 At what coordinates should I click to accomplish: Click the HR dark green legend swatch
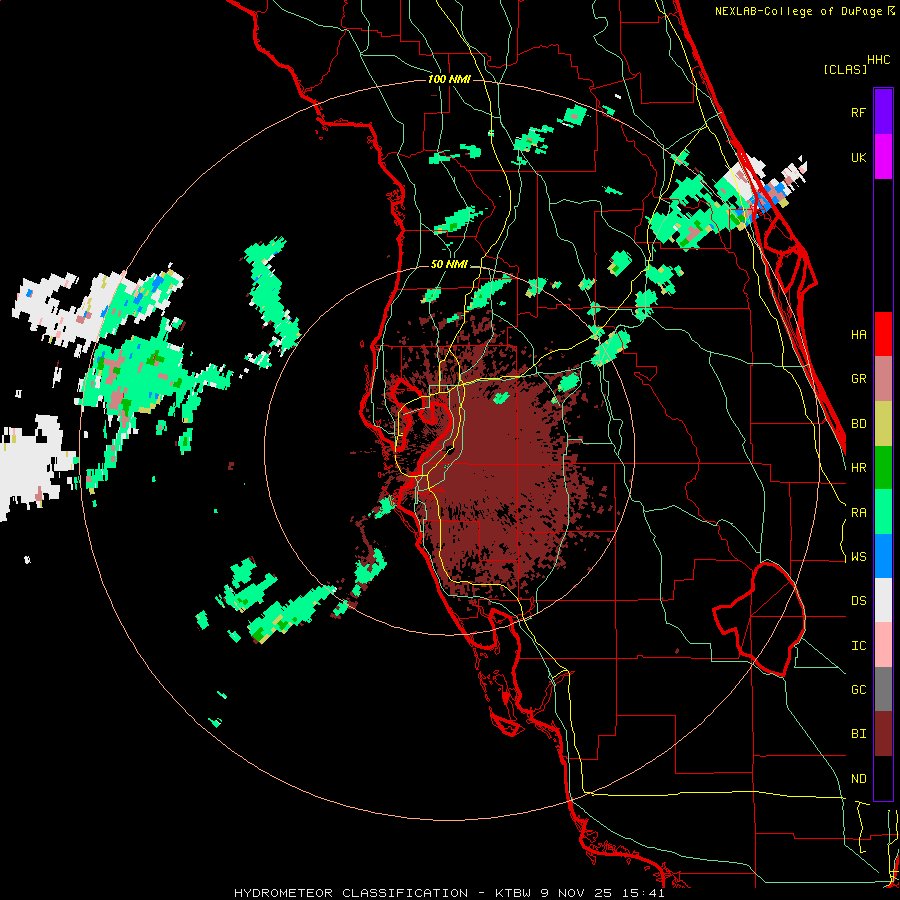pyautogui.click(x=883, y=467)
